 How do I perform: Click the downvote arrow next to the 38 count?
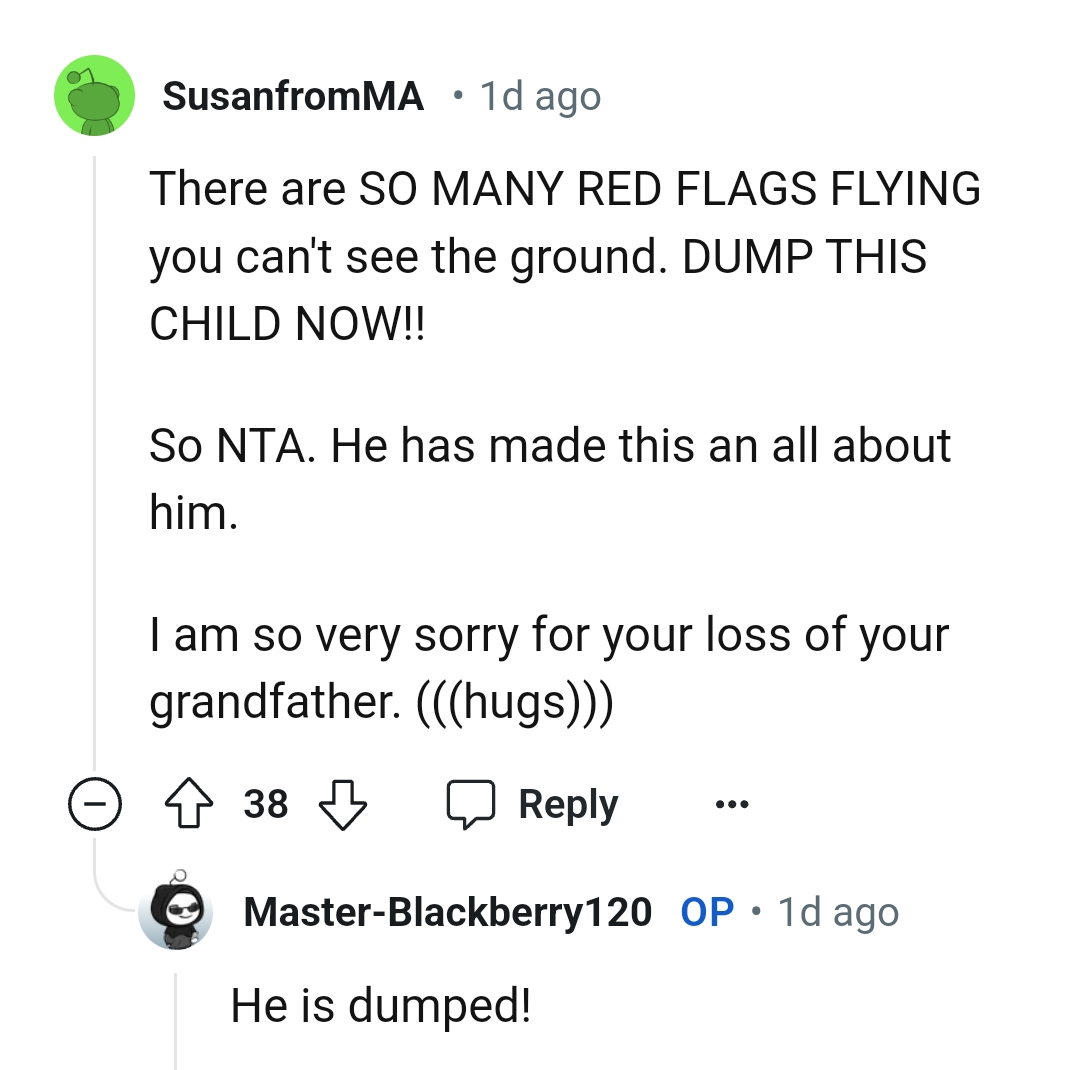pyautogui.click(x=342, y=803)
